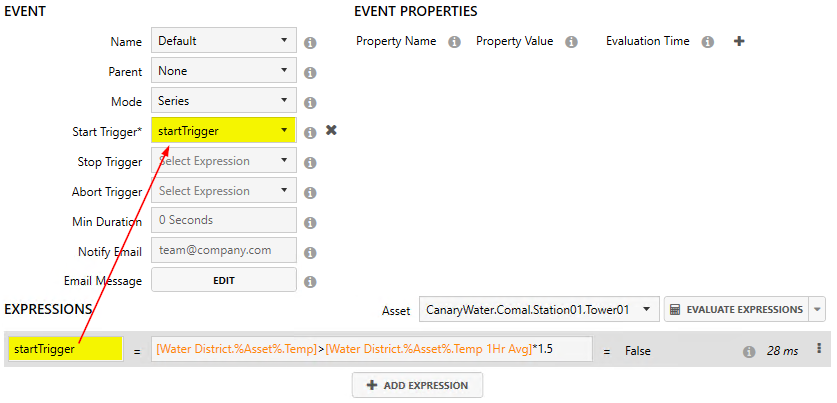Expand the Evaluate Expressions split arrow

pos(819,310)
